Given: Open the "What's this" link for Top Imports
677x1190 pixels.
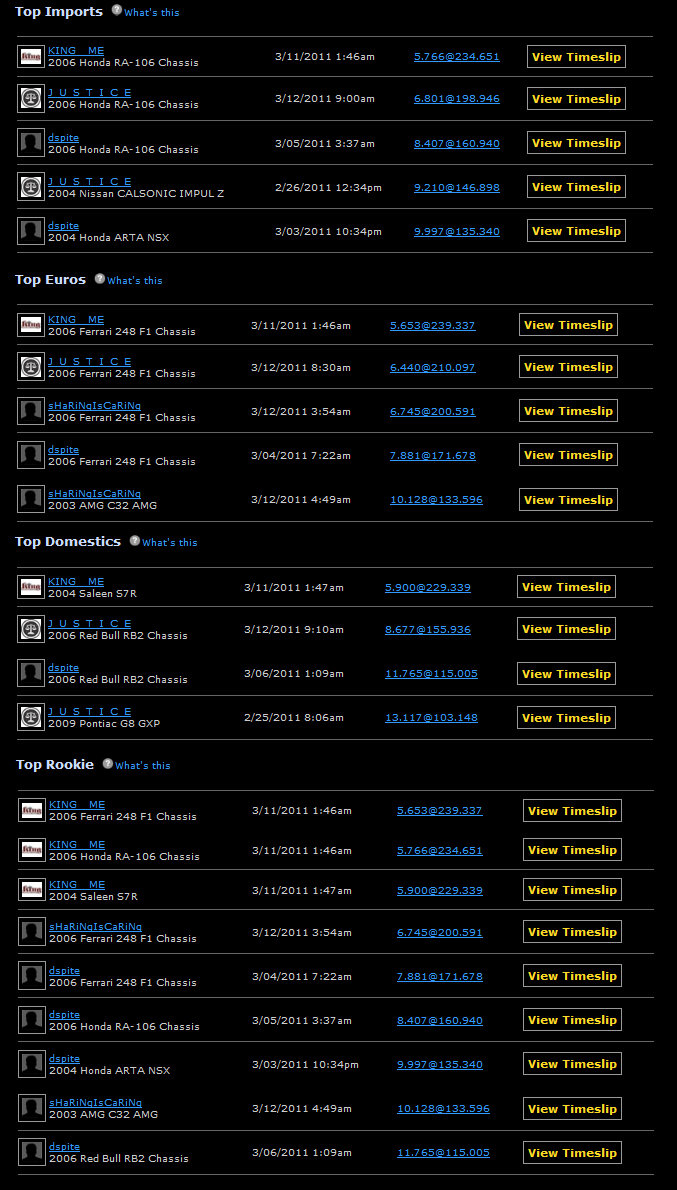Looking at the screenshot, I should click(152, 13).
